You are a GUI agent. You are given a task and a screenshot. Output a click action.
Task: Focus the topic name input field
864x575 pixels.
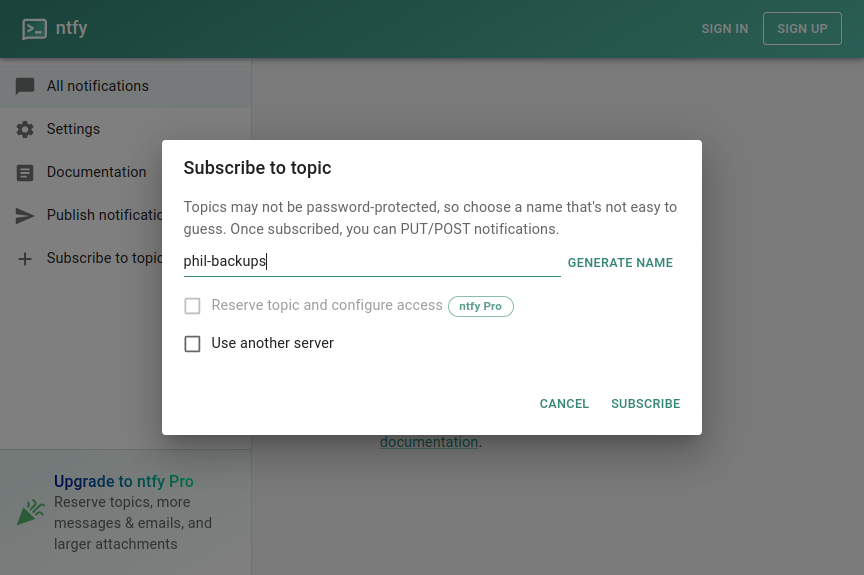coord(371,262)
